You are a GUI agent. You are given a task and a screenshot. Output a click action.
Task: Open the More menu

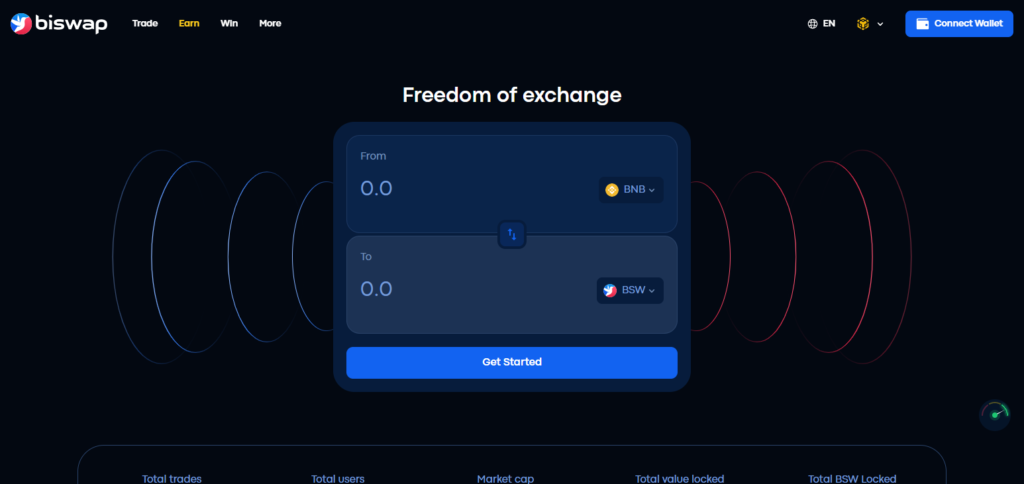coord(270,24)
